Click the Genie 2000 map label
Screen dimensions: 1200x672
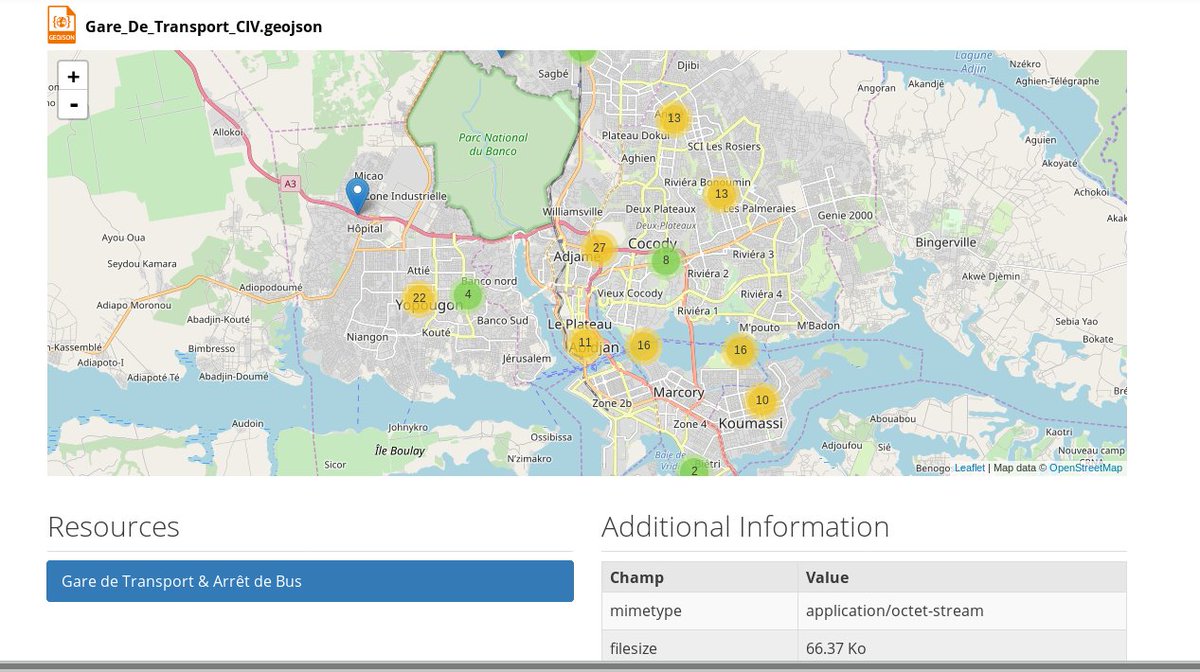[x=845, y=215]
